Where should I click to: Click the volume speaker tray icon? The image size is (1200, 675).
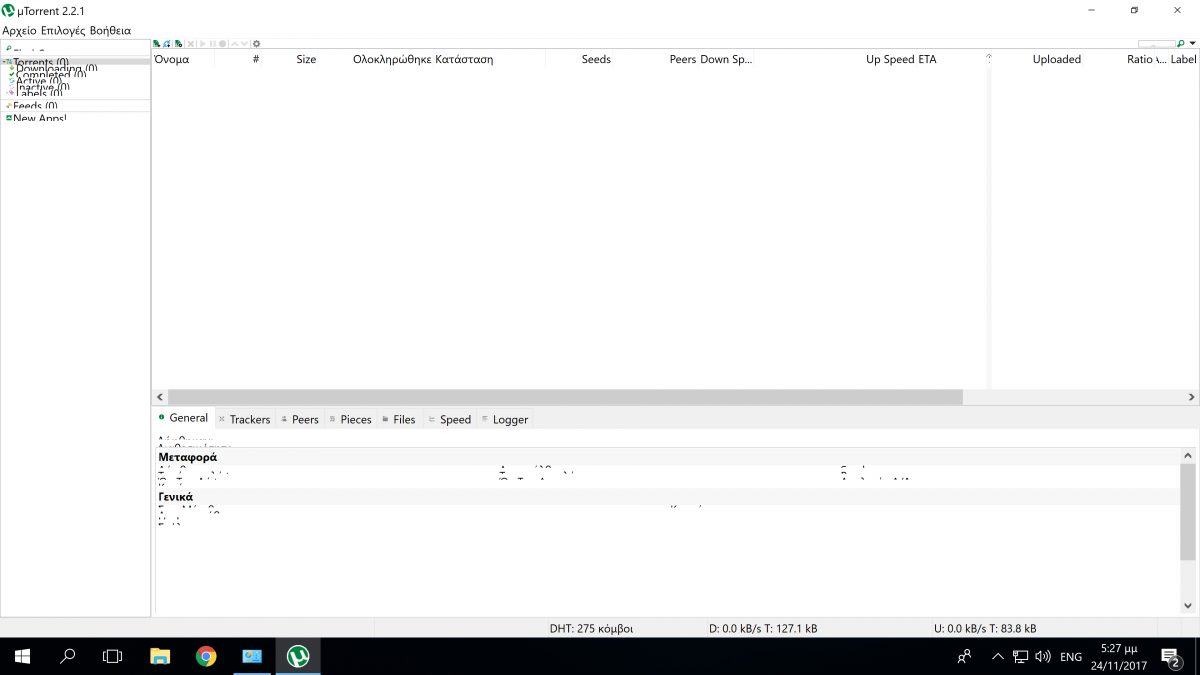1043,656
